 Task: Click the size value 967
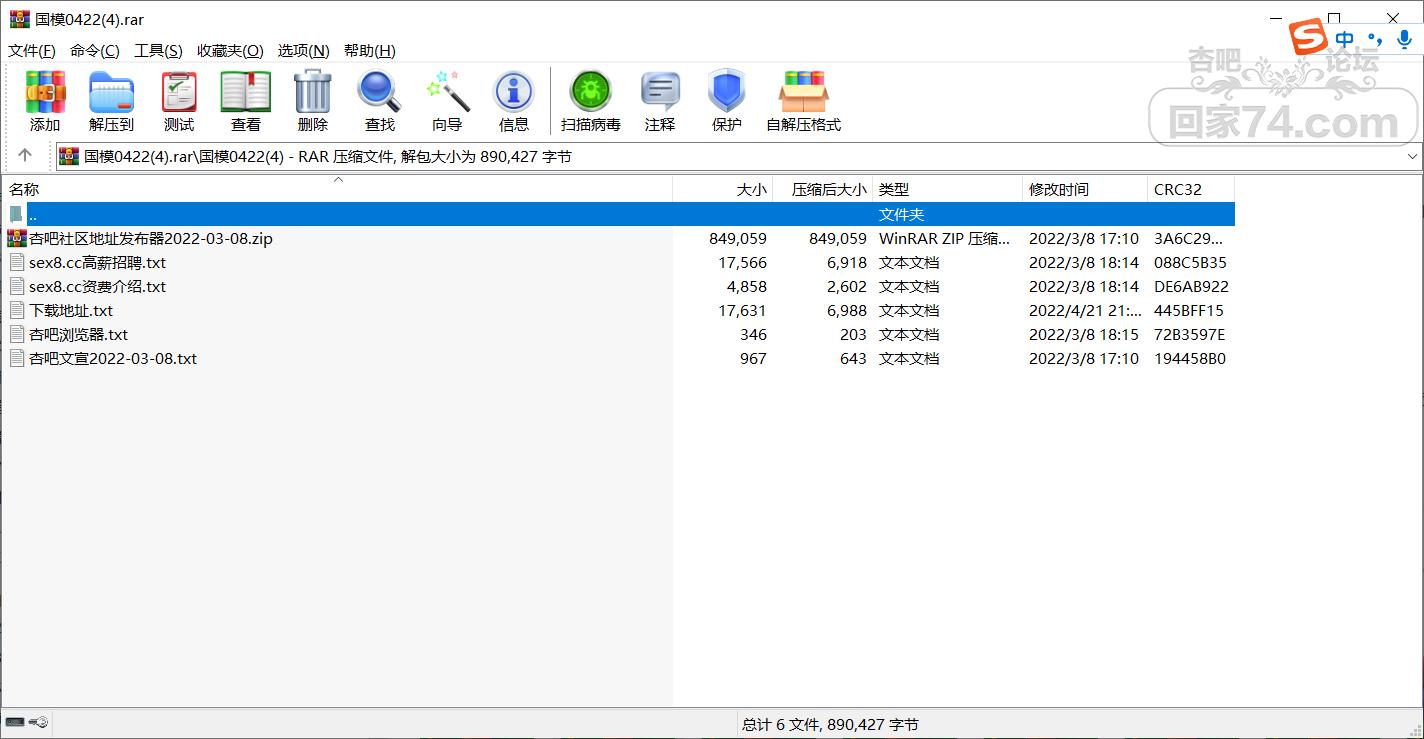click(x=753, y=358)
